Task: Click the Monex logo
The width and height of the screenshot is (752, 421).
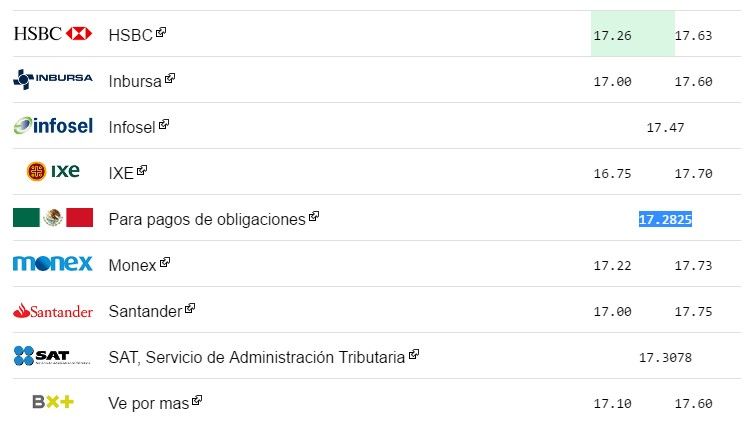Action: point(52,264)
